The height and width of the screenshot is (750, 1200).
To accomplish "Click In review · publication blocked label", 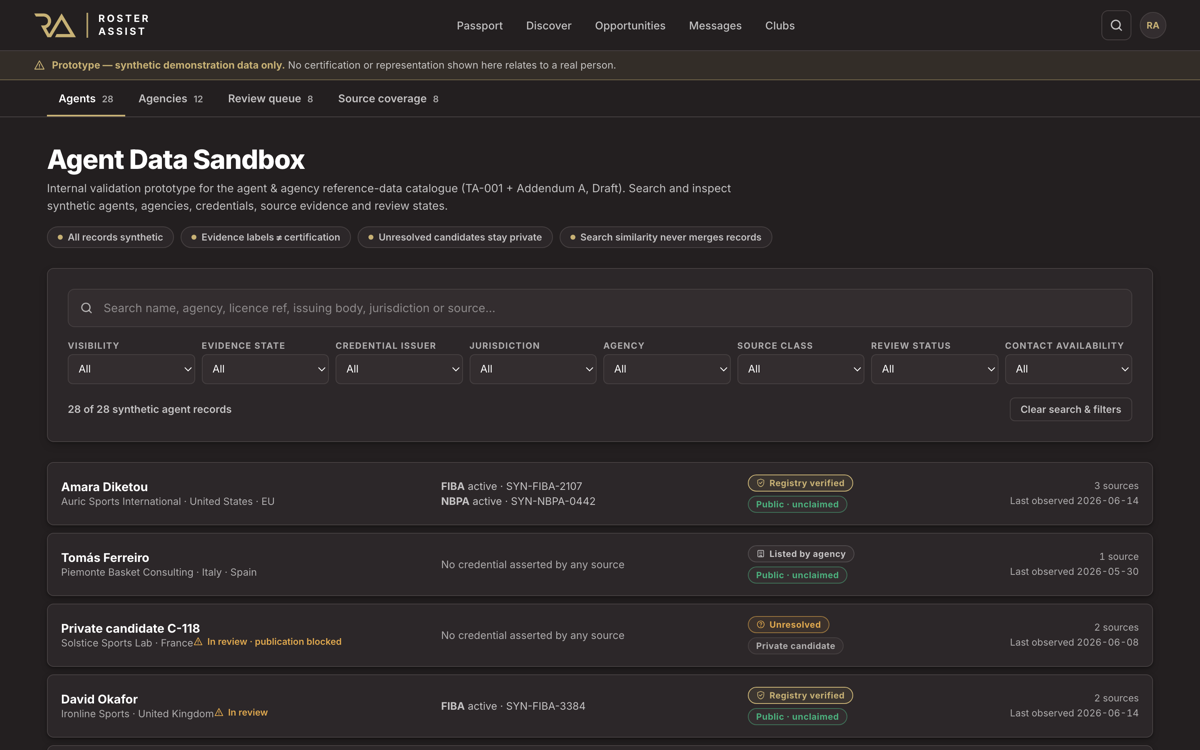I will (274, 642).
